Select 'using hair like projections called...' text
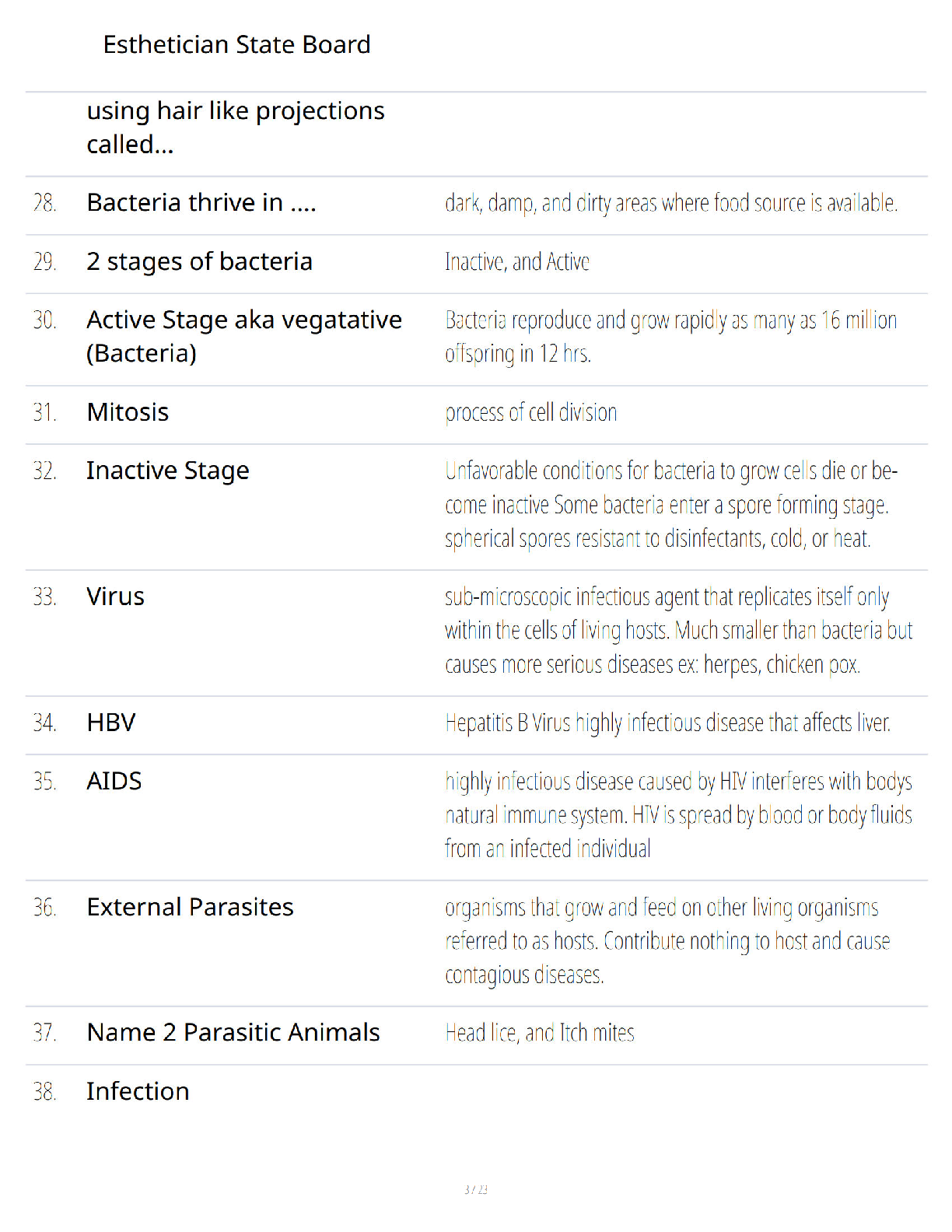Image resolution: width=952 pixels, height=1232 pixels. (236, 128)
